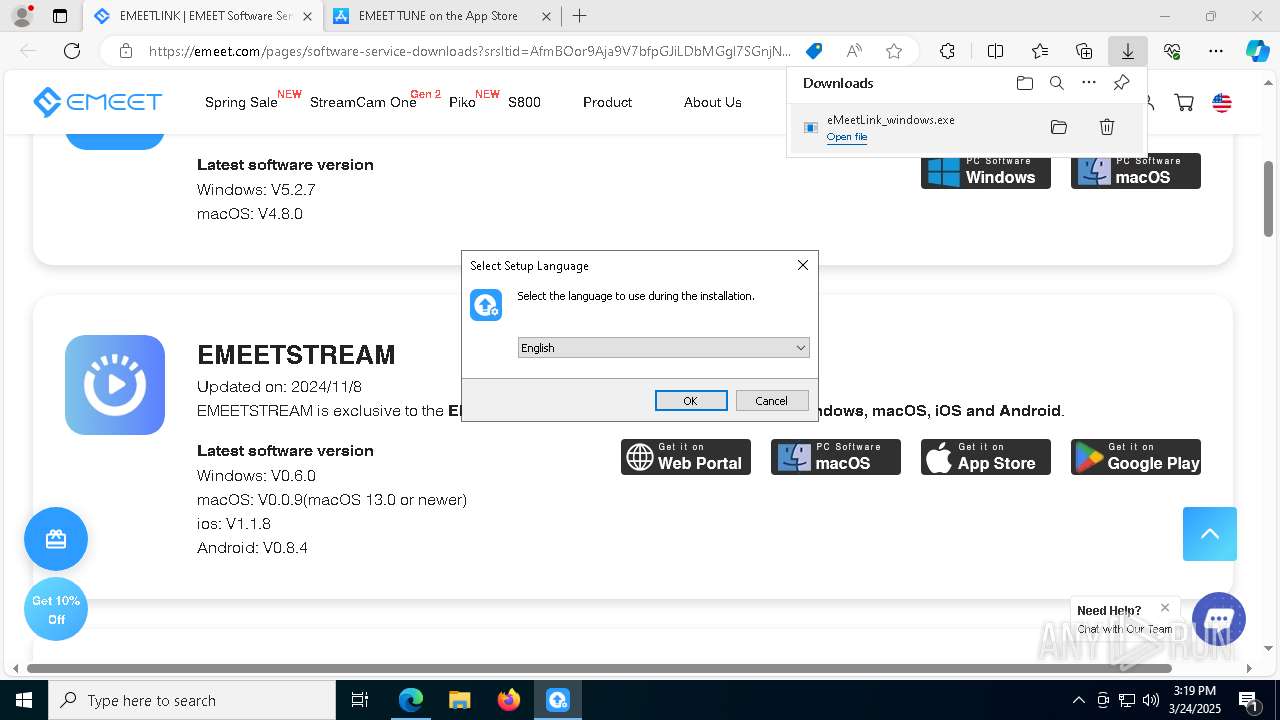
Task: Open Edge Settings and more menu
Action: click(x=1216, y=51)
